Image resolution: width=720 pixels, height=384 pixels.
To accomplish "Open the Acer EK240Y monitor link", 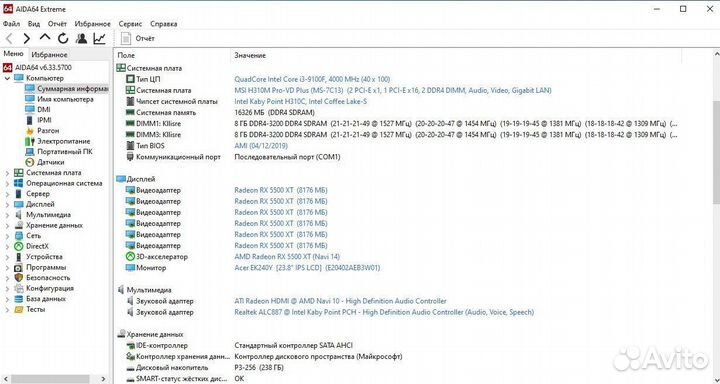I will [307, 268].
